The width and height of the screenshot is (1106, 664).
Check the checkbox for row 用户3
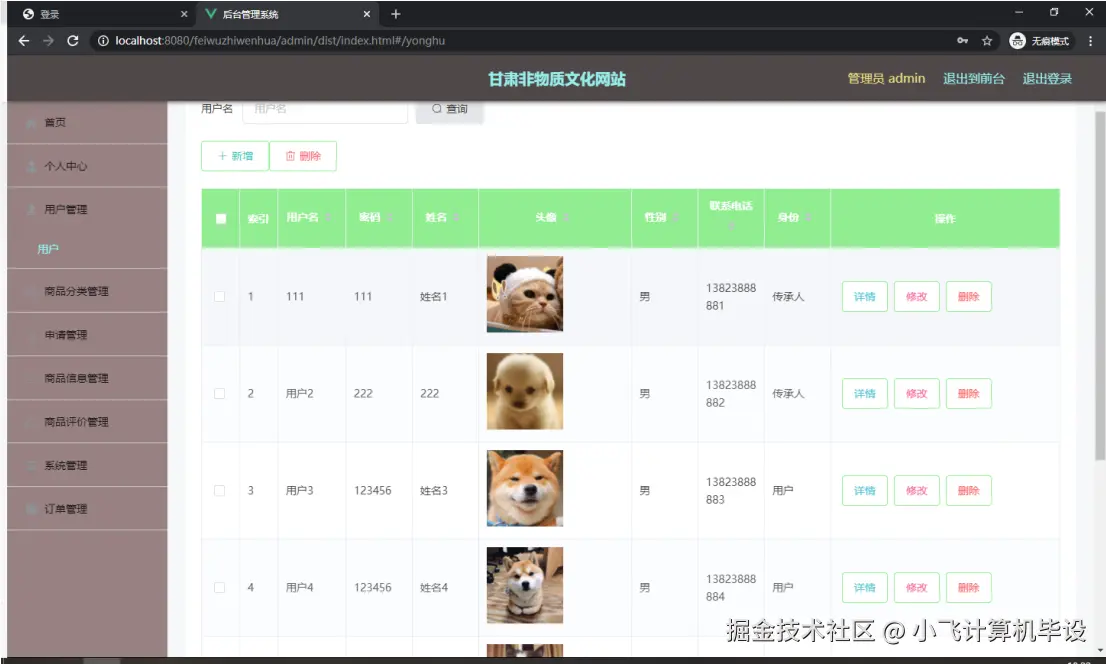pos(219,490)
